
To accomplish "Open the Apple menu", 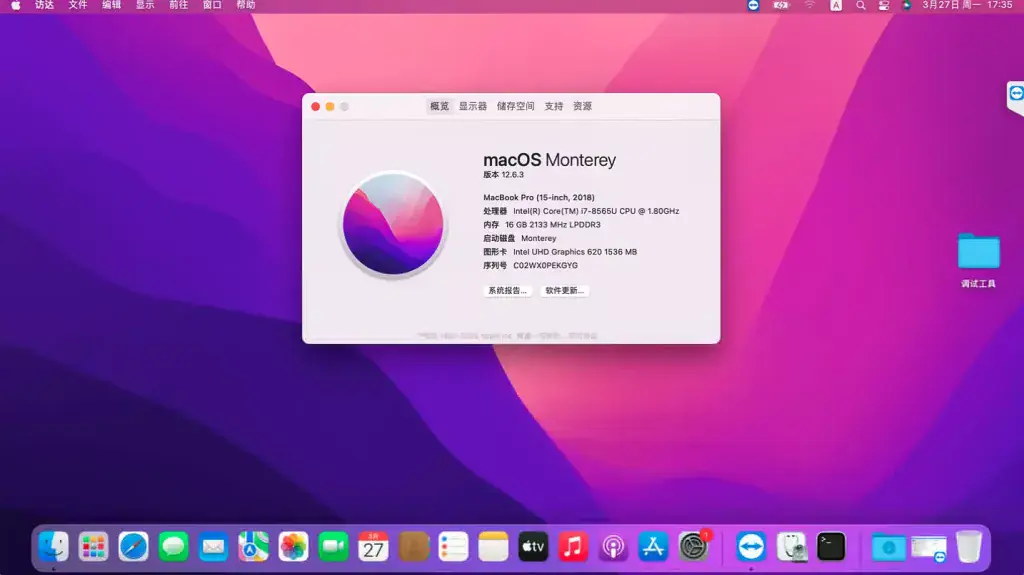I will [15, 5].
